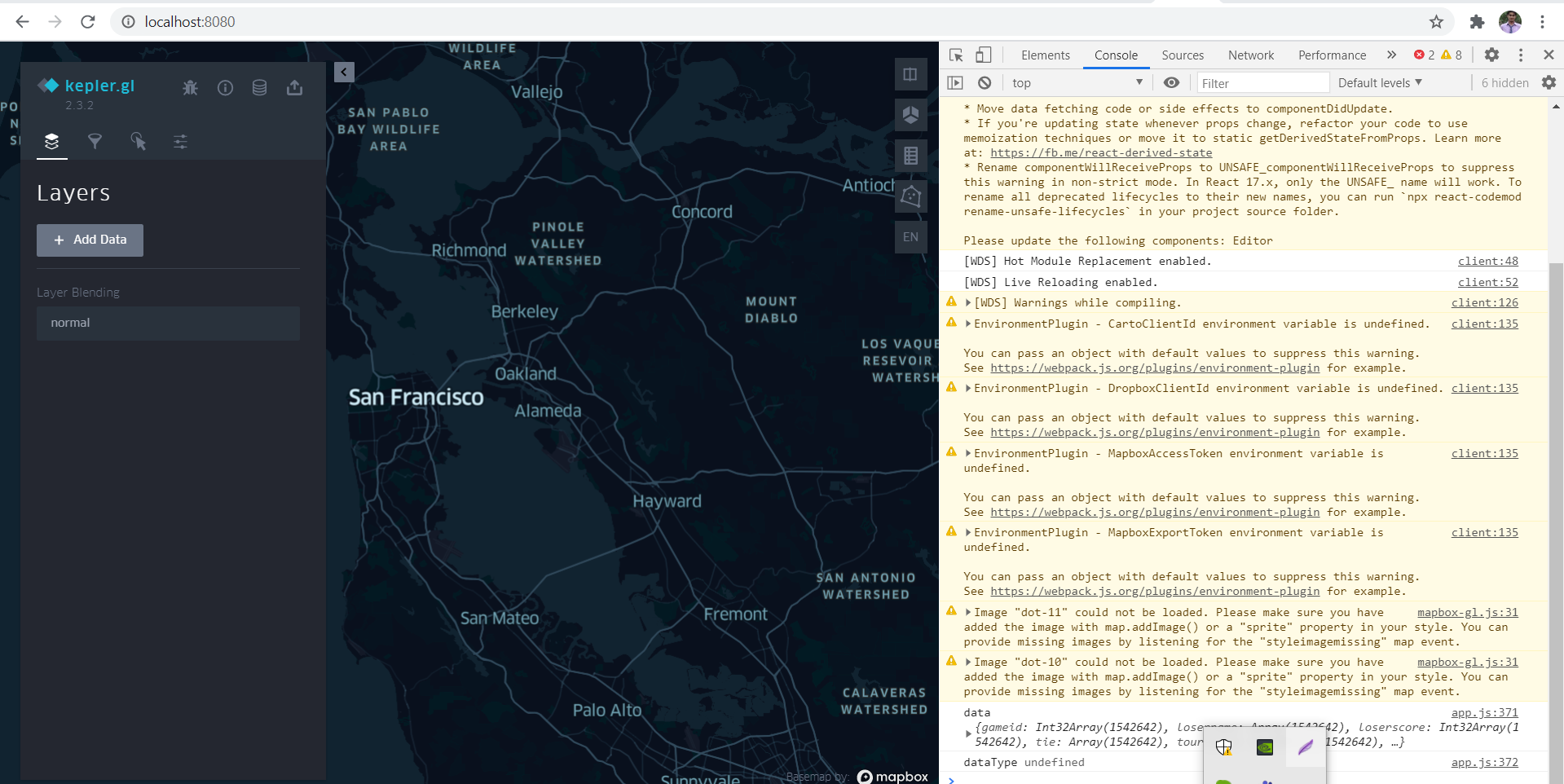Click the Add Data button

90,240
